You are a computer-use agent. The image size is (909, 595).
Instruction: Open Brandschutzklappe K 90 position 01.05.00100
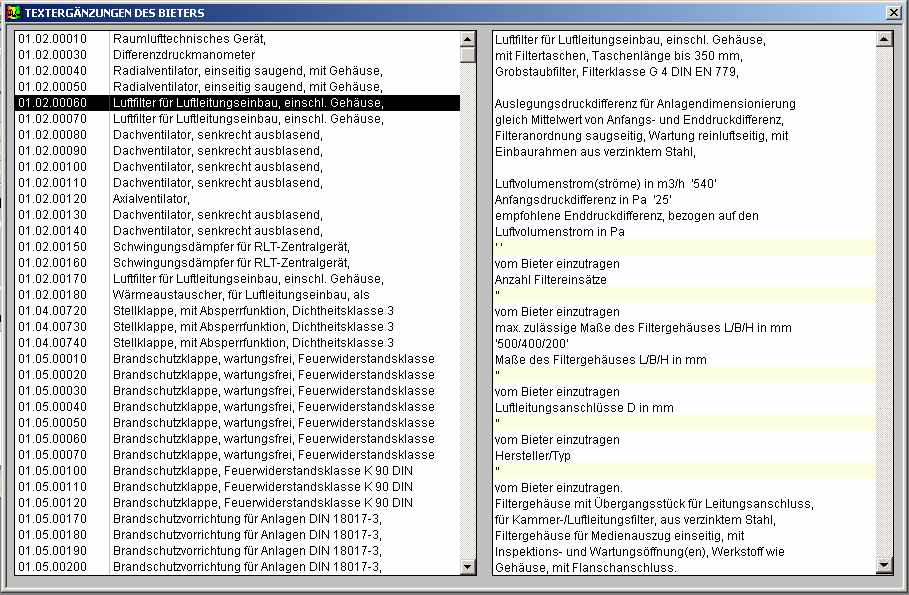click(x=236, y=471)
